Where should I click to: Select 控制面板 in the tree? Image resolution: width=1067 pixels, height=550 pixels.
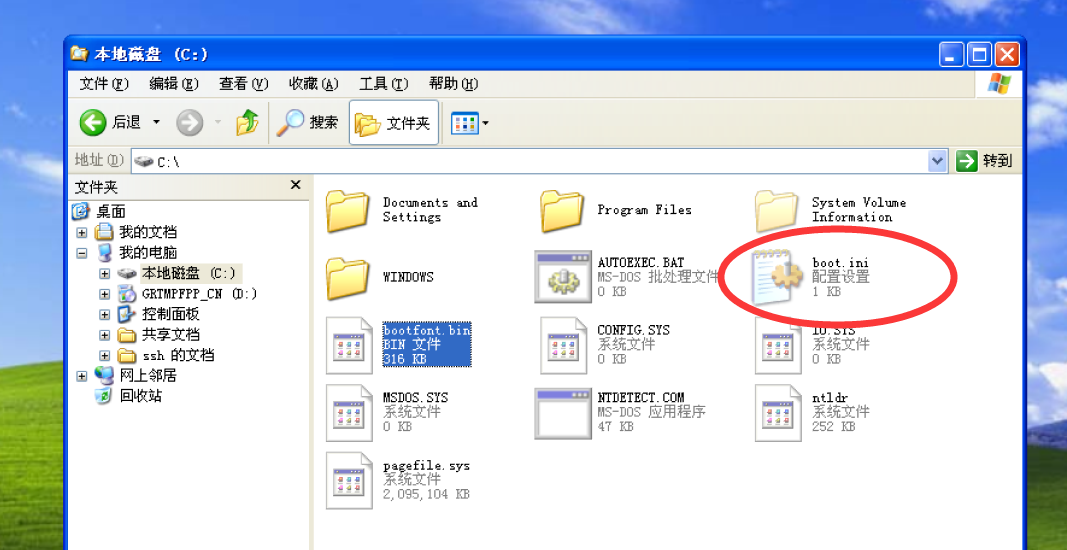coord(170,314)
